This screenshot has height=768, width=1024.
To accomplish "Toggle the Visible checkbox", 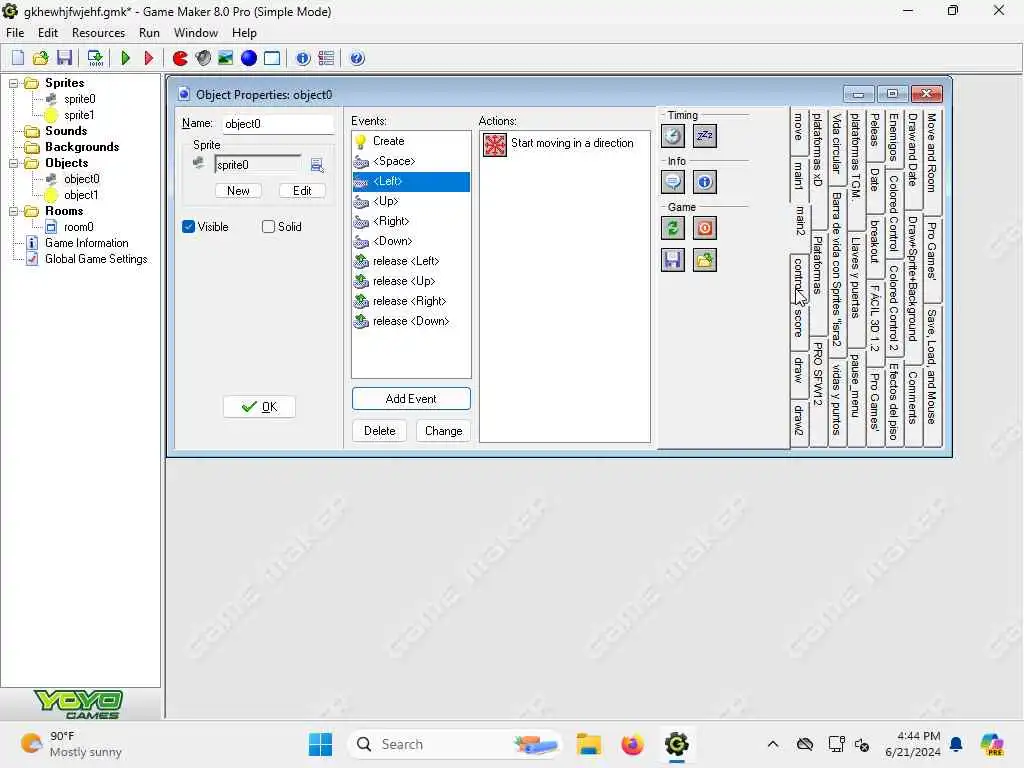I will point(189,227).
